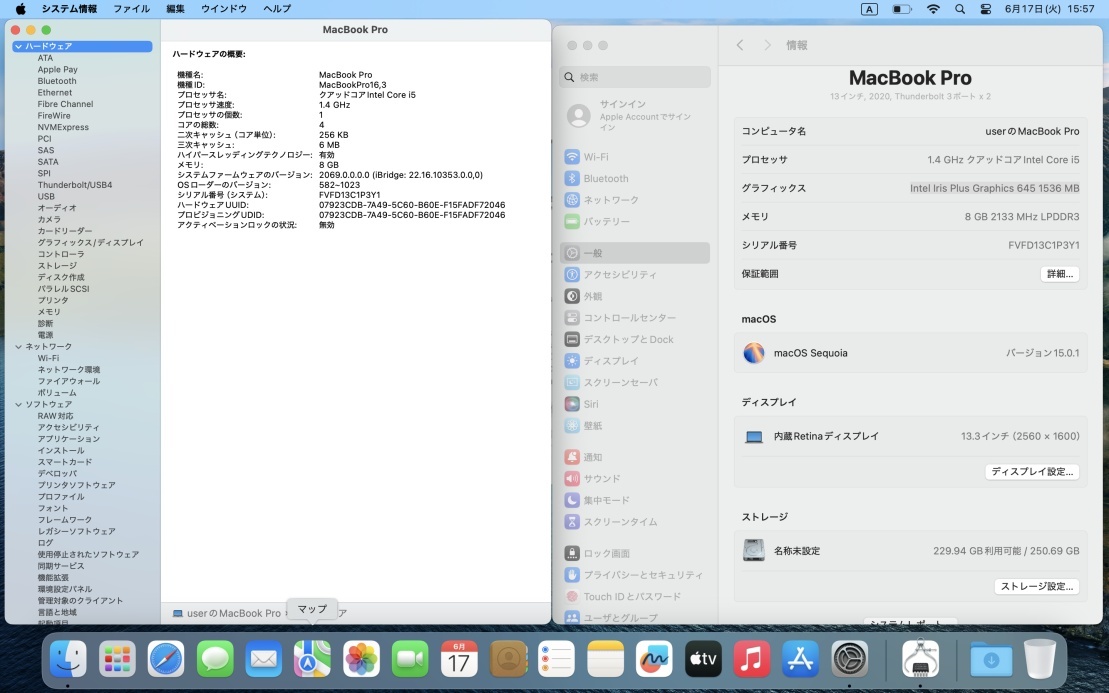Go forward in System Settings

[x=767, y=45]
